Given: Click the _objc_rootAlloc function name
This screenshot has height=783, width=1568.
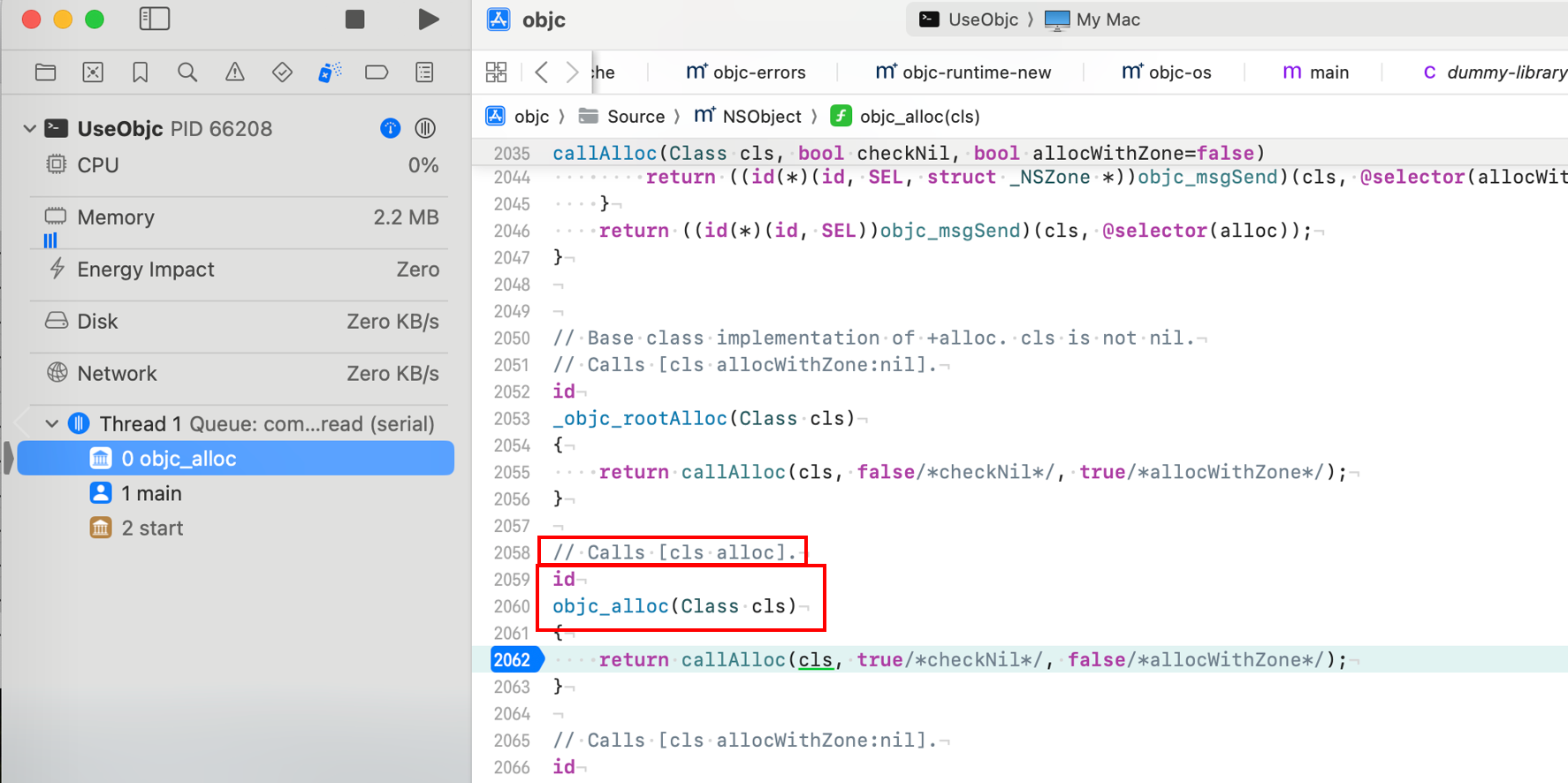Looking at the screenshot, I should coord(640,419).
